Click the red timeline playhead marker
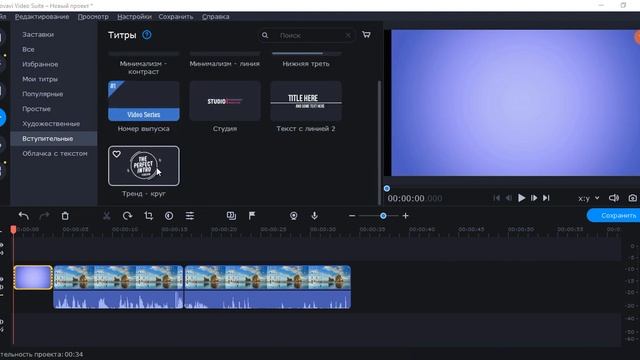This screenshot has width=640, height=360. [x=13, y=230]
